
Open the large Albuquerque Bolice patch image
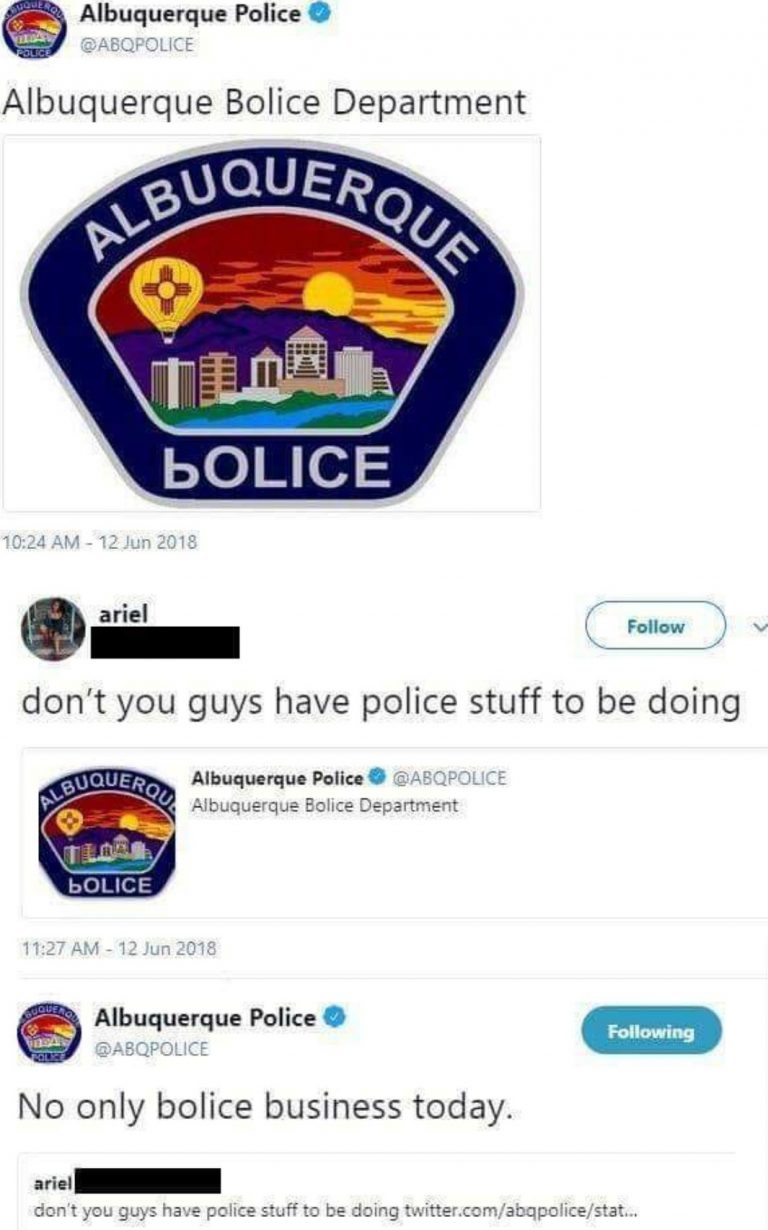coord(273,323)
